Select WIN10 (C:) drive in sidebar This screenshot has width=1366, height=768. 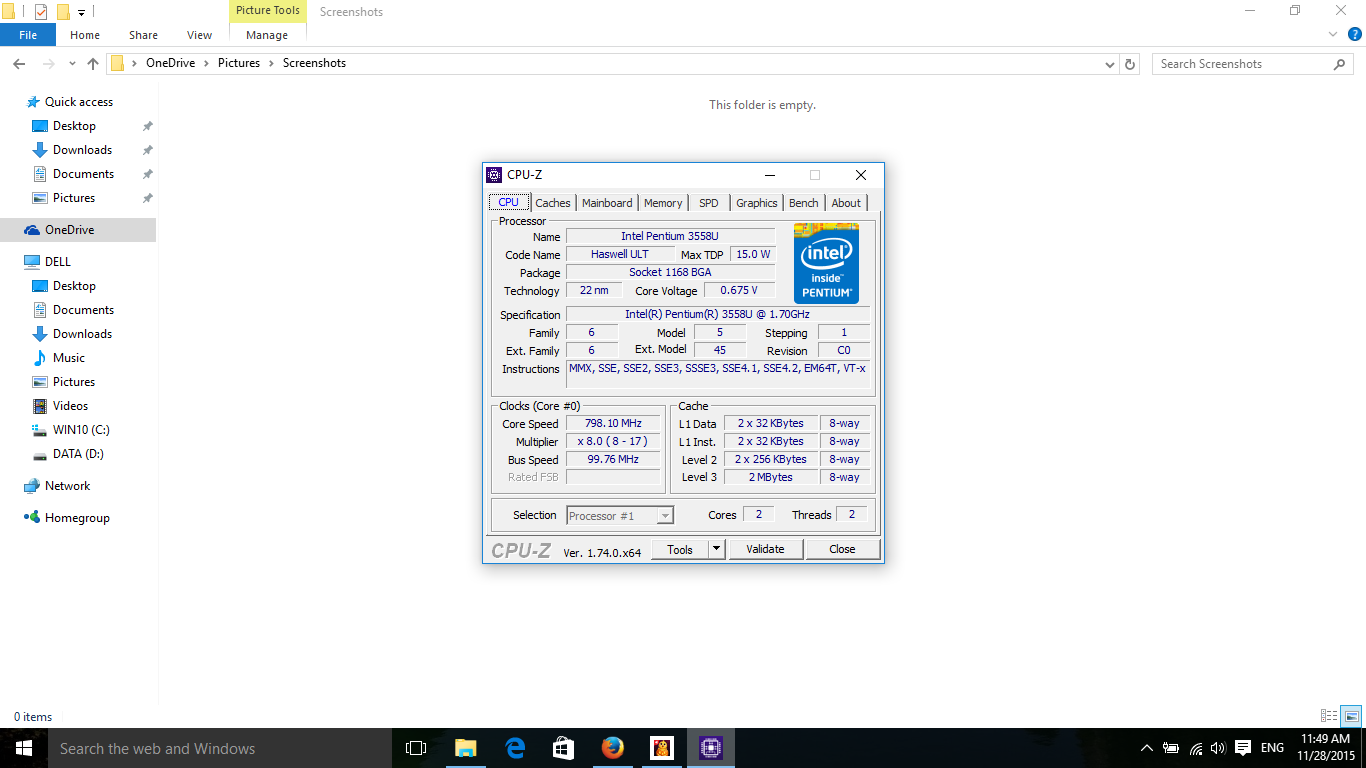click(81, 430)
